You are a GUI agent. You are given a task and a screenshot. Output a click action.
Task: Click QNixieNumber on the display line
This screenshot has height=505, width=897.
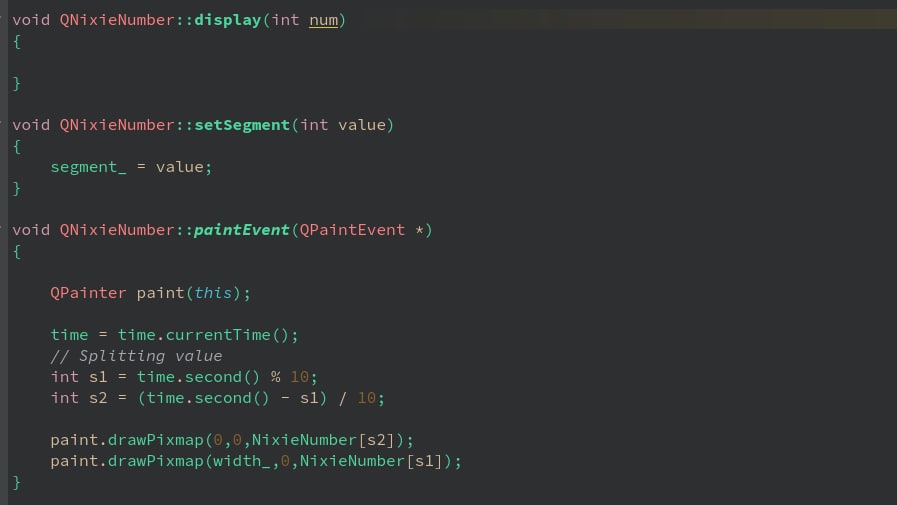[117, 20]
